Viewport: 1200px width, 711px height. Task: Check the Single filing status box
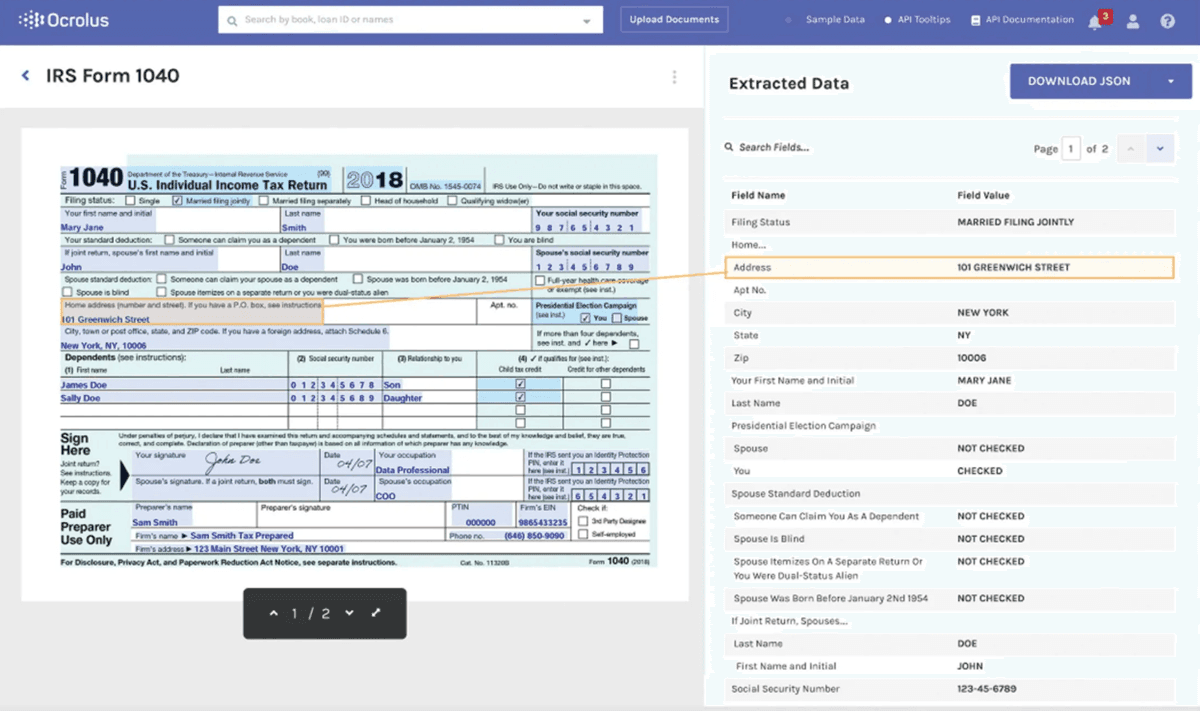coord(130,201)
